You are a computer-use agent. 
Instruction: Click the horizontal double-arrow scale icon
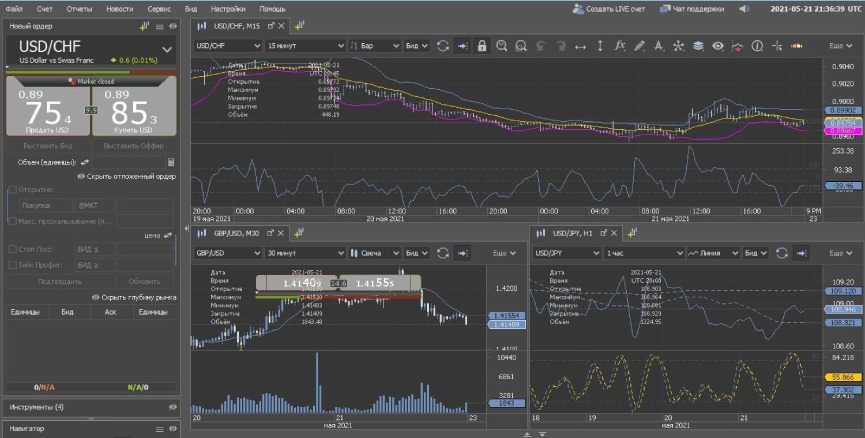[580, 46]
